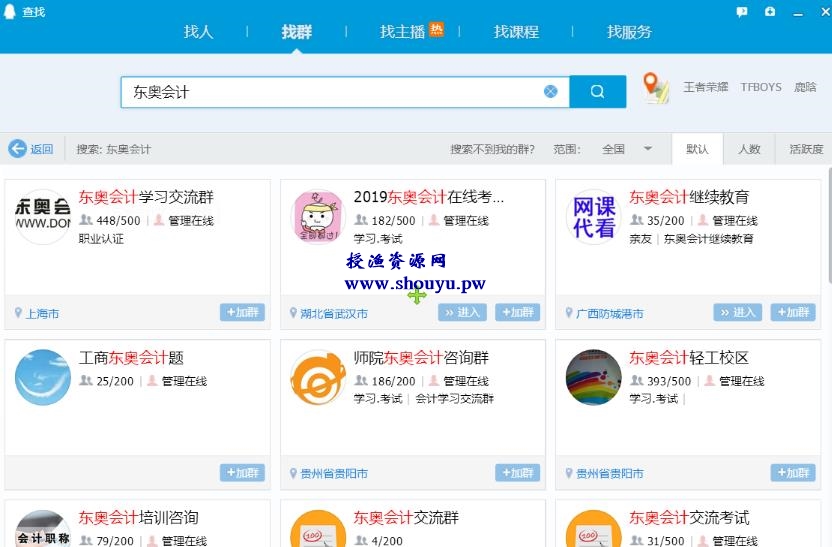Click the 师院东奥会计咨询群 orange avatar

(318, 377)
